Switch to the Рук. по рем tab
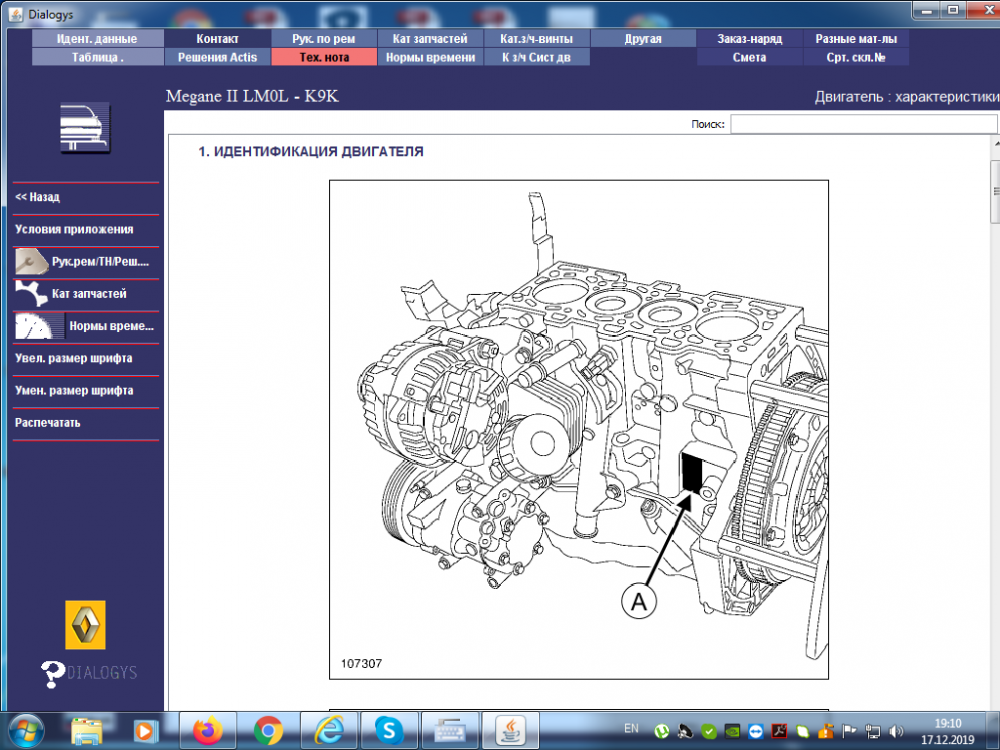This screenshot has width=1000, height=750. (x=324, y=39)
